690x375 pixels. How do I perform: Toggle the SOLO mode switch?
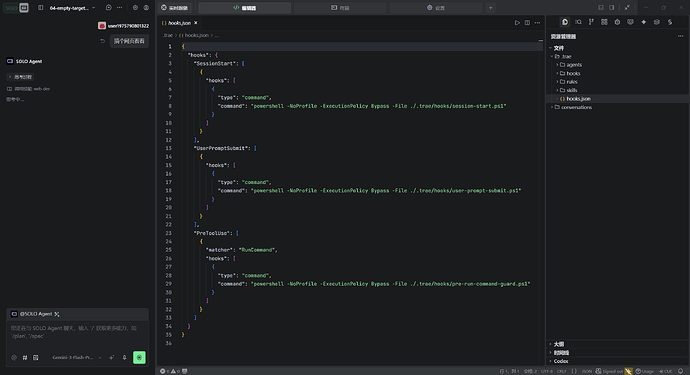coord(17,7)
